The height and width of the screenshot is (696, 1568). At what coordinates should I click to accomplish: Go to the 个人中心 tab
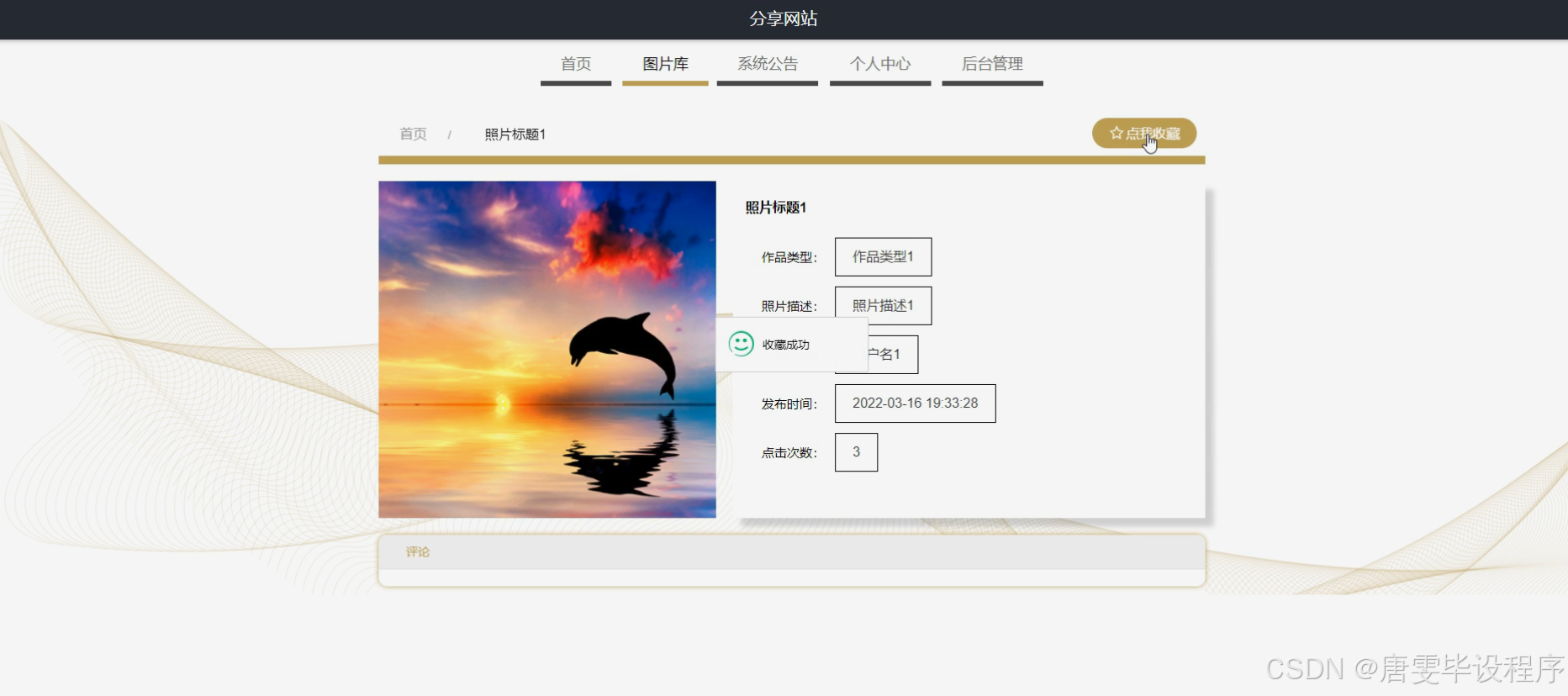[880, 64]
